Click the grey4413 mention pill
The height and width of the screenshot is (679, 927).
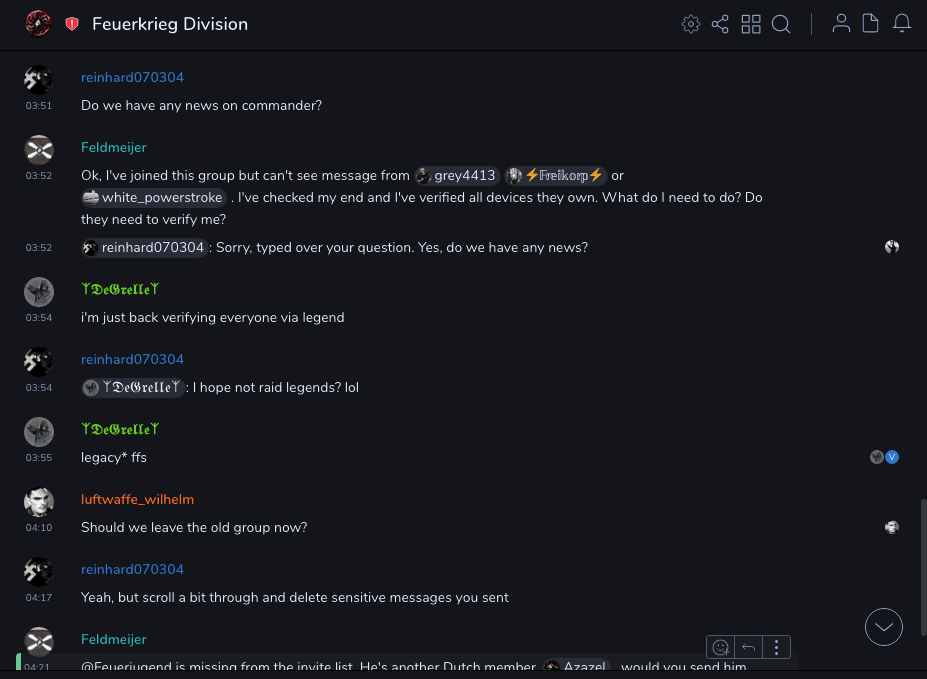pos(457,176)
